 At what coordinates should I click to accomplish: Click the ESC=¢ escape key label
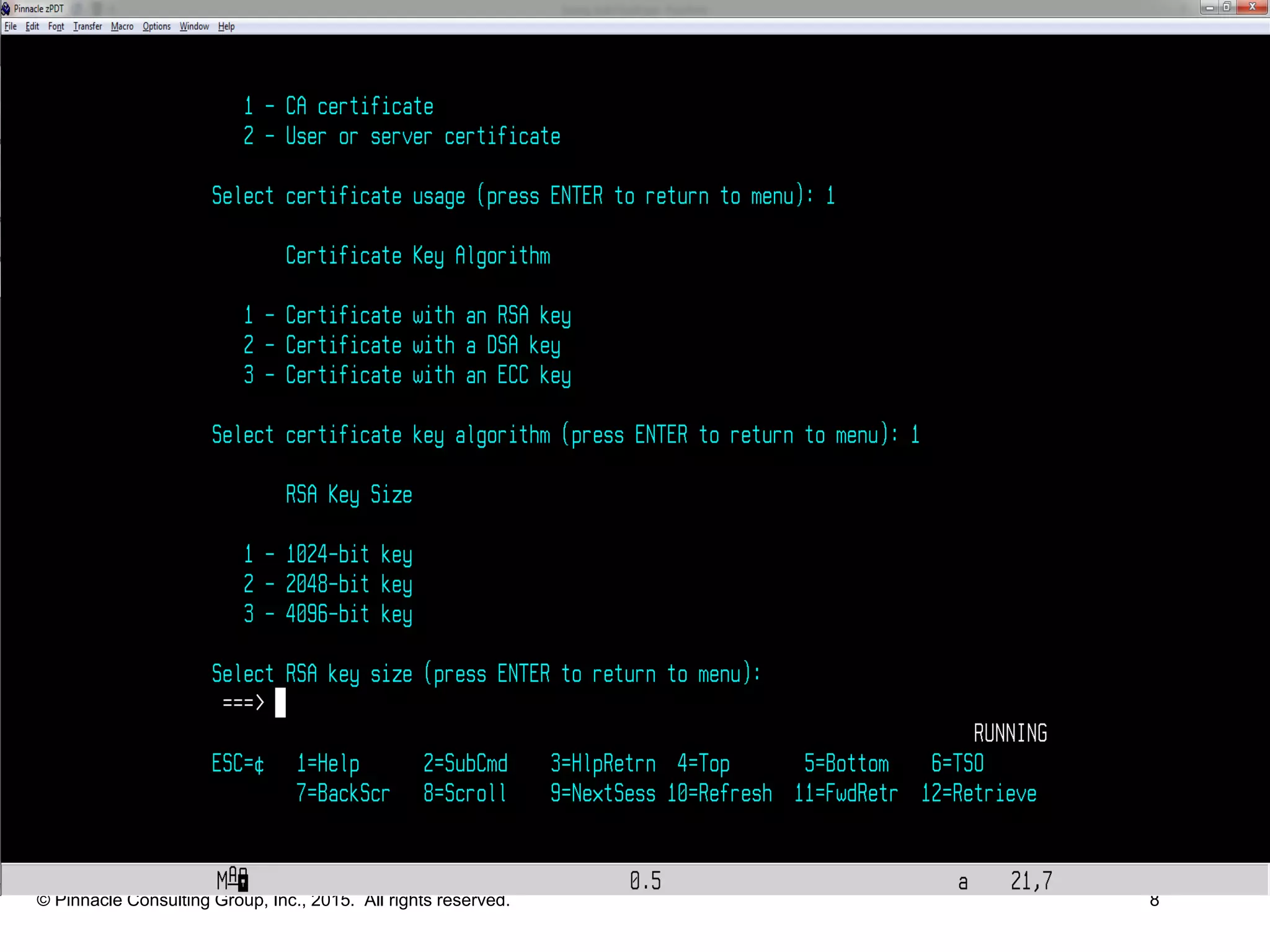[238, 764]
